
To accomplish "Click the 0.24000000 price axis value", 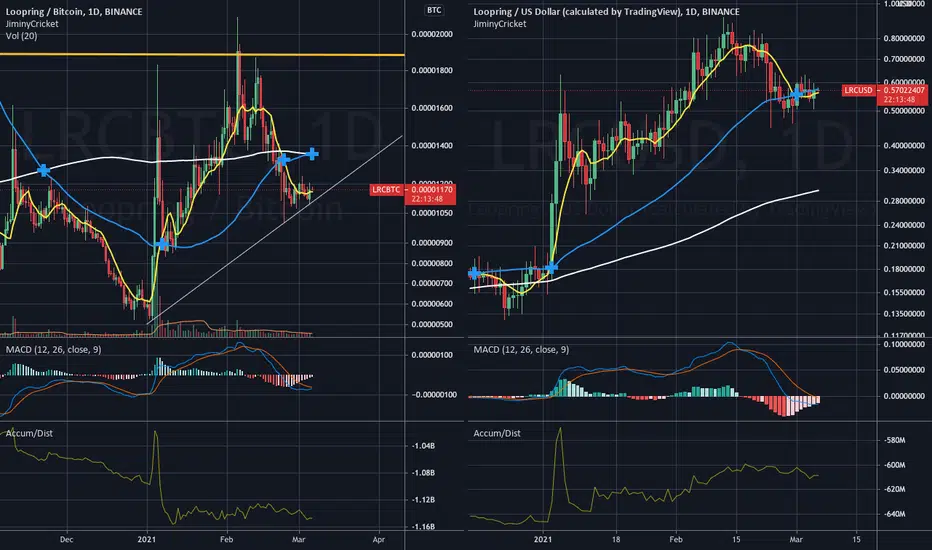I will coord(904,225).
